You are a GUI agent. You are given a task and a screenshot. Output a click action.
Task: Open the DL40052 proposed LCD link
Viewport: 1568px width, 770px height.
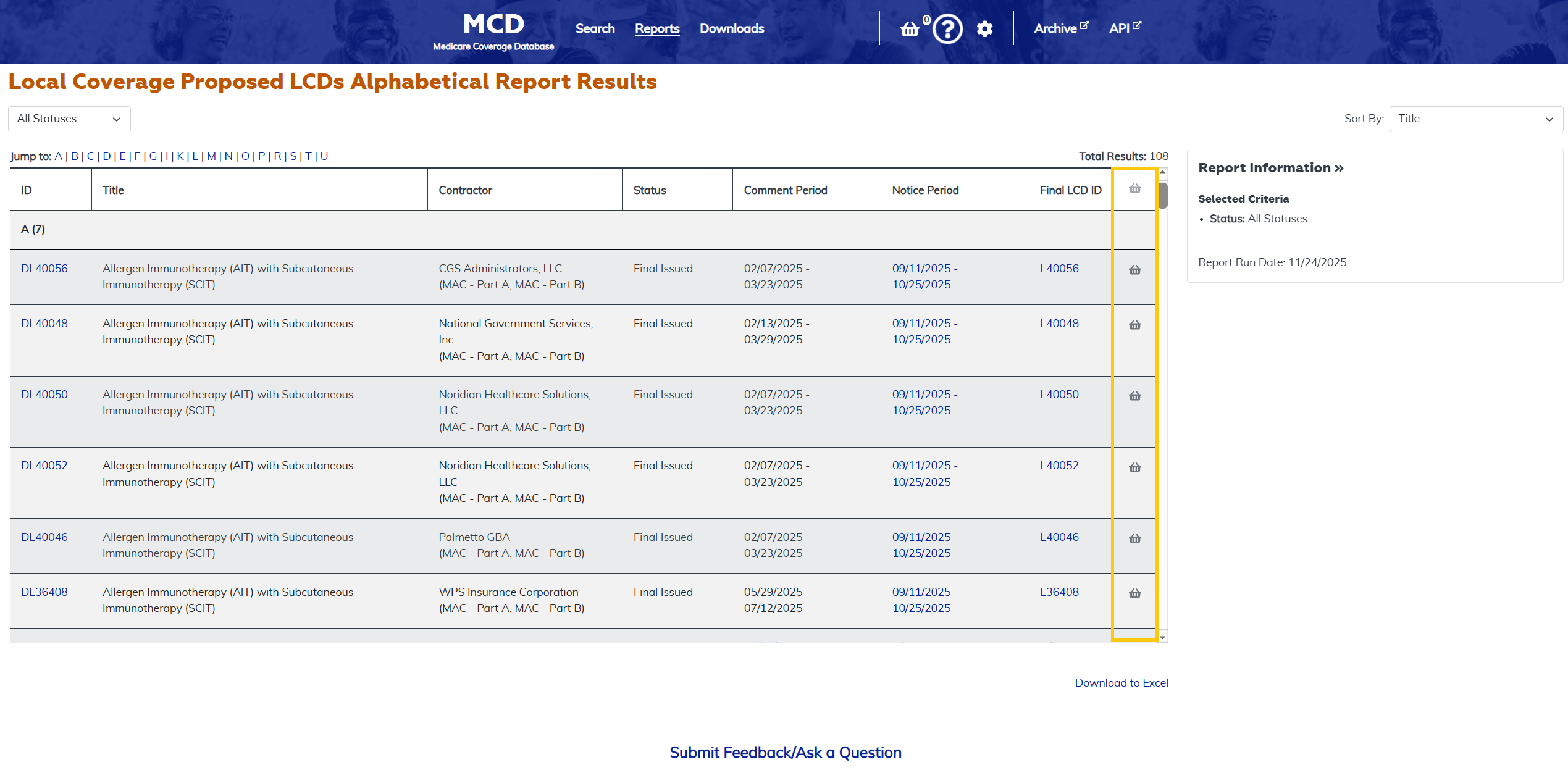[44, 466]
